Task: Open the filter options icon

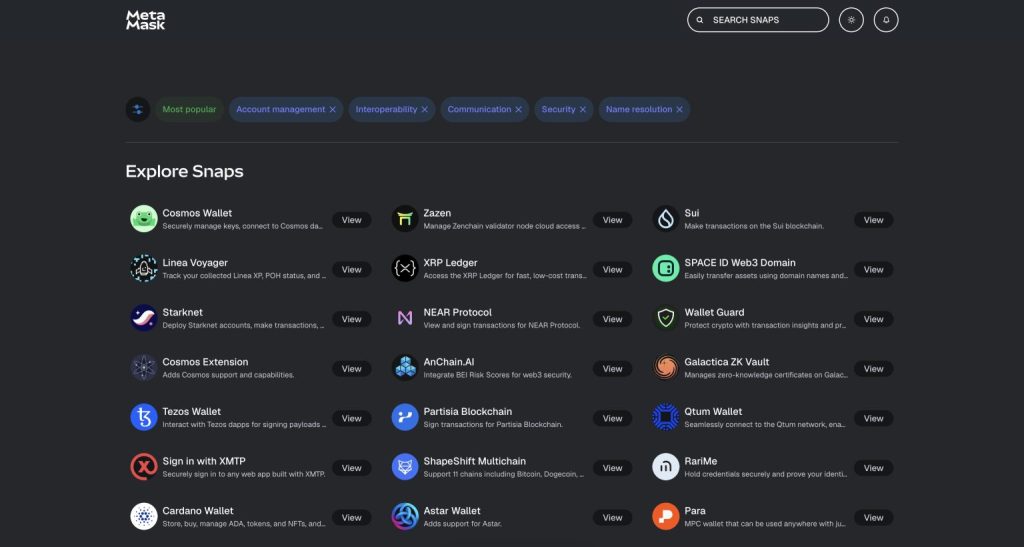Action: click(x=138, y=110)
